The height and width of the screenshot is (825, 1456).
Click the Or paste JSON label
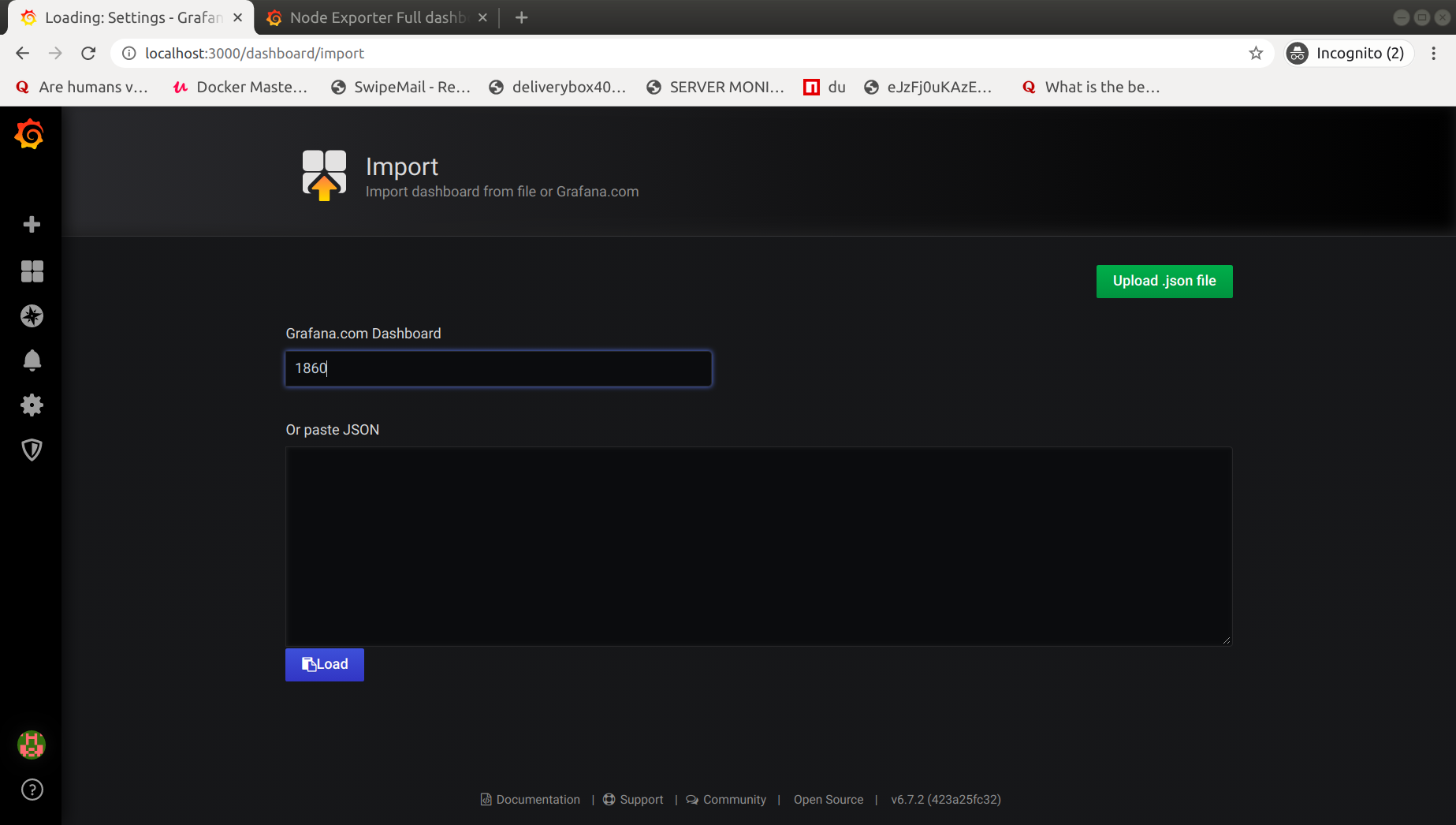coord(333,430)
